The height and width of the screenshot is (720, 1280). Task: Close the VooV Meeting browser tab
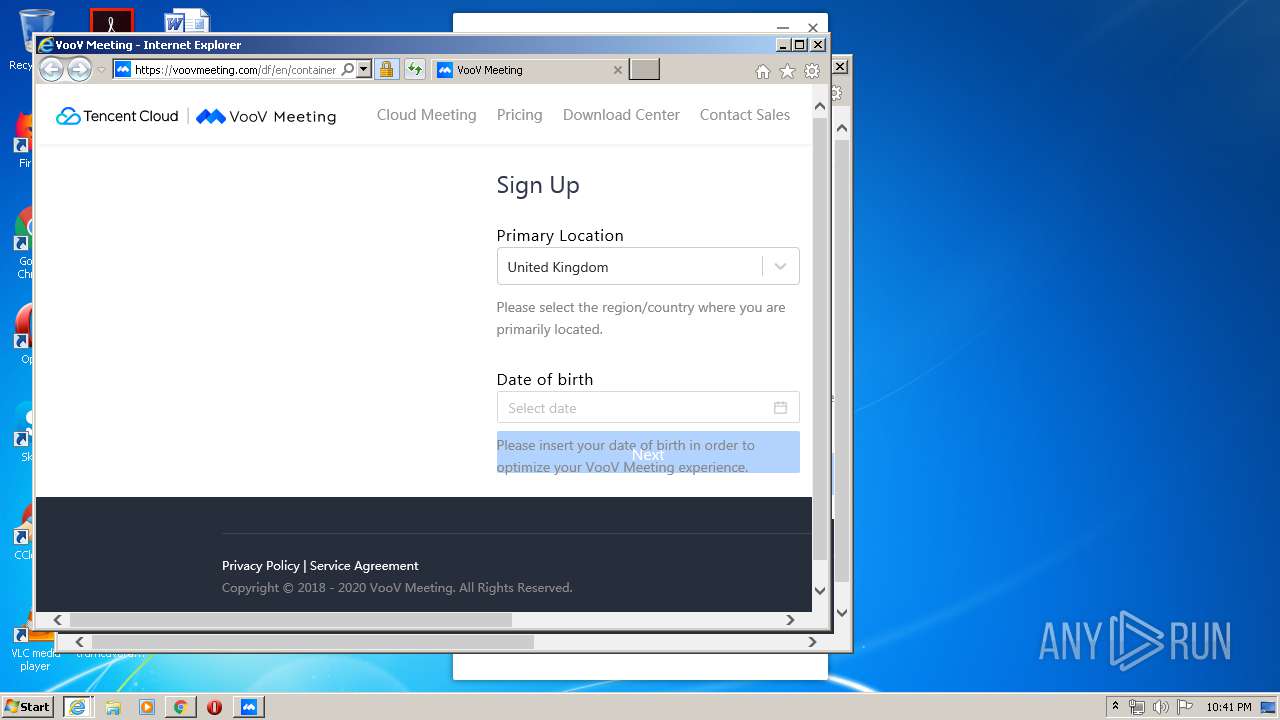(x=618, y=70)
